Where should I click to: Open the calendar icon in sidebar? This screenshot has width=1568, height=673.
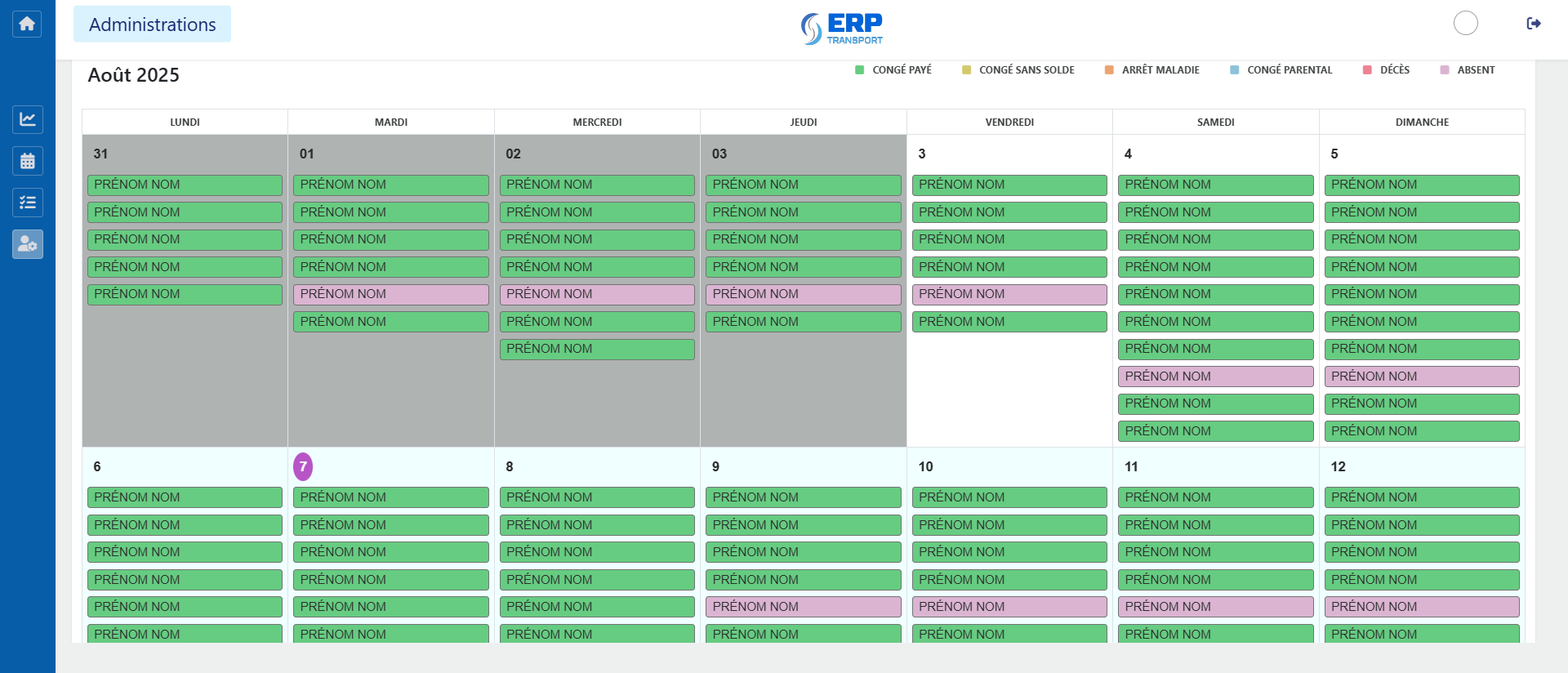[27, 161]
